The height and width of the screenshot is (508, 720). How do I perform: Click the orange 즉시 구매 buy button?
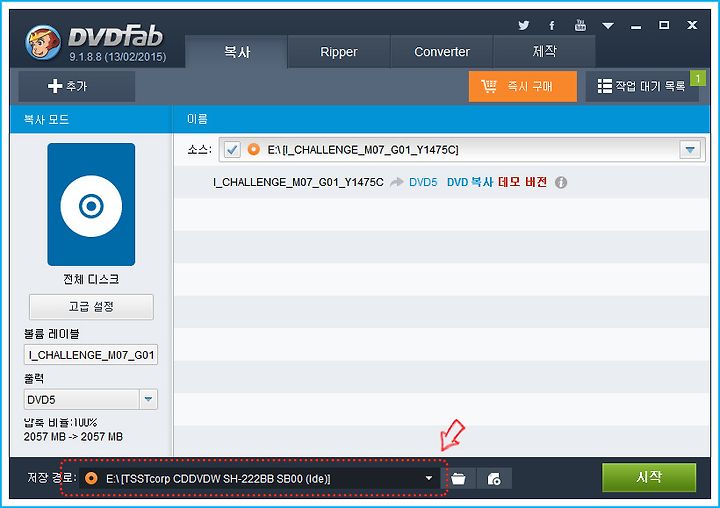(x=523, y=86)
